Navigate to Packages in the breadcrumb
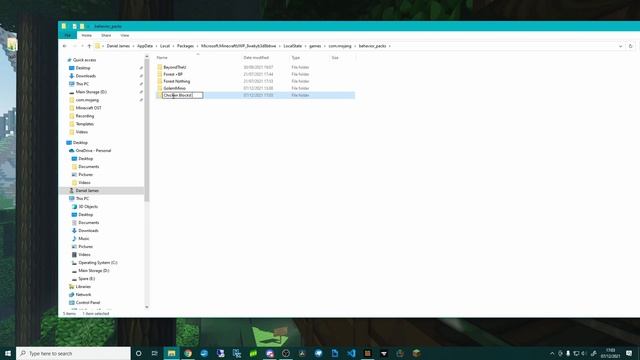 (185, 46)
